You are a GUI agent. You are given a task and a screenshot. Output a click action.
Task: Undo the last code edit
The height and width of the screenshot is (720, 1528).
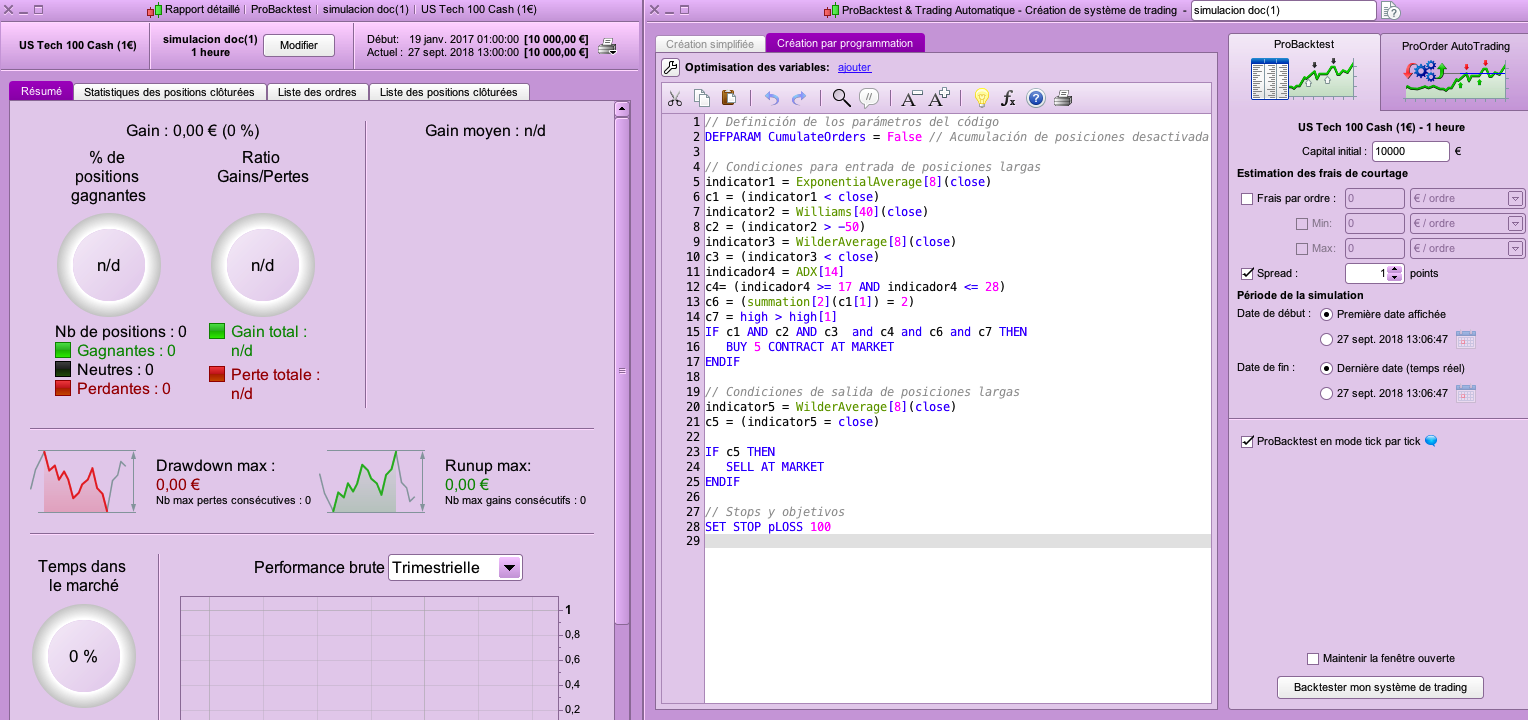(771, 98)
